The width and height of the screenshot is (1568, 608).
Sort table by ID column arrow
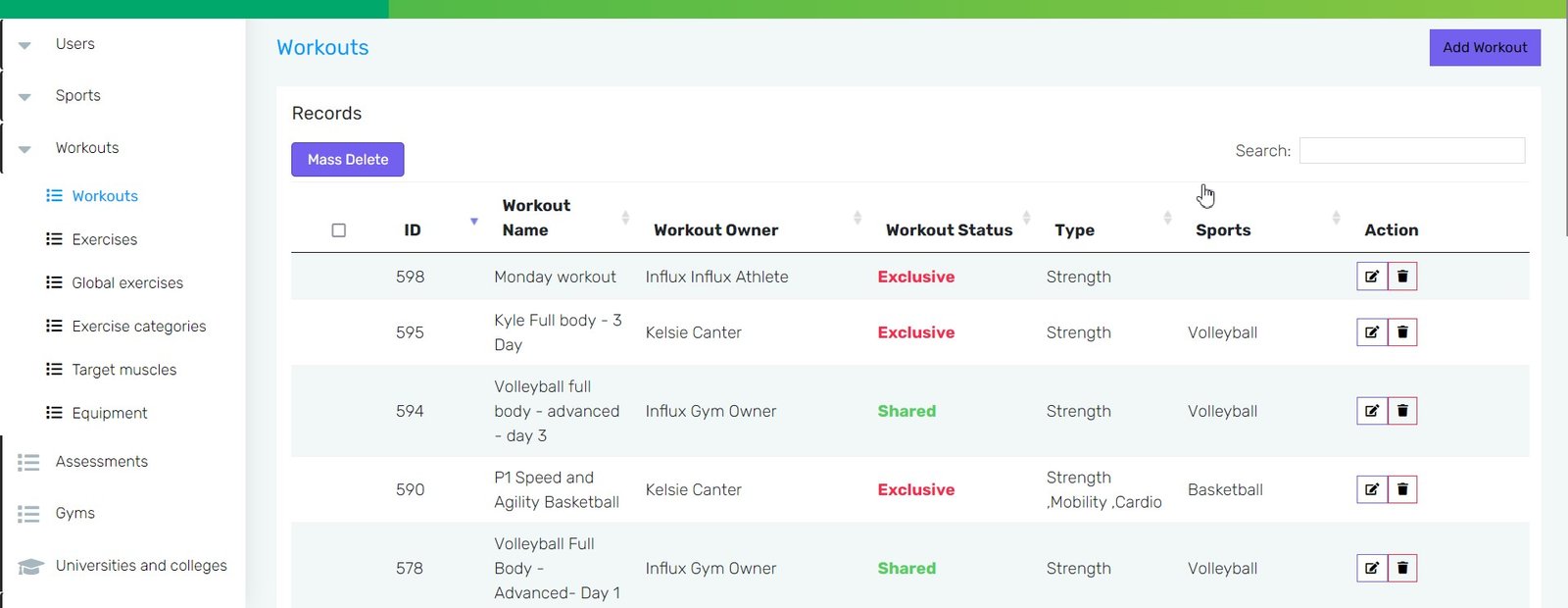(x=474, y=222)
